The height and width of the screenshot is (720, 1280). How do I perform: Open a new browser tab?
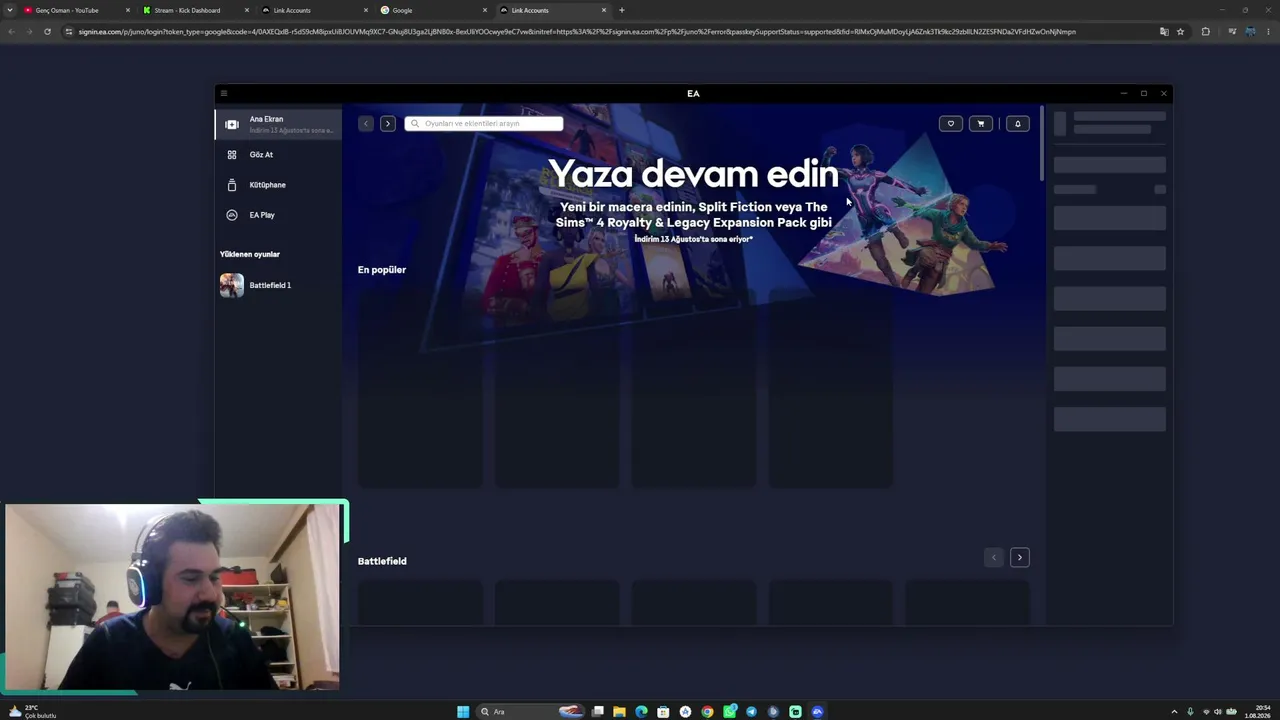point(622,10)
